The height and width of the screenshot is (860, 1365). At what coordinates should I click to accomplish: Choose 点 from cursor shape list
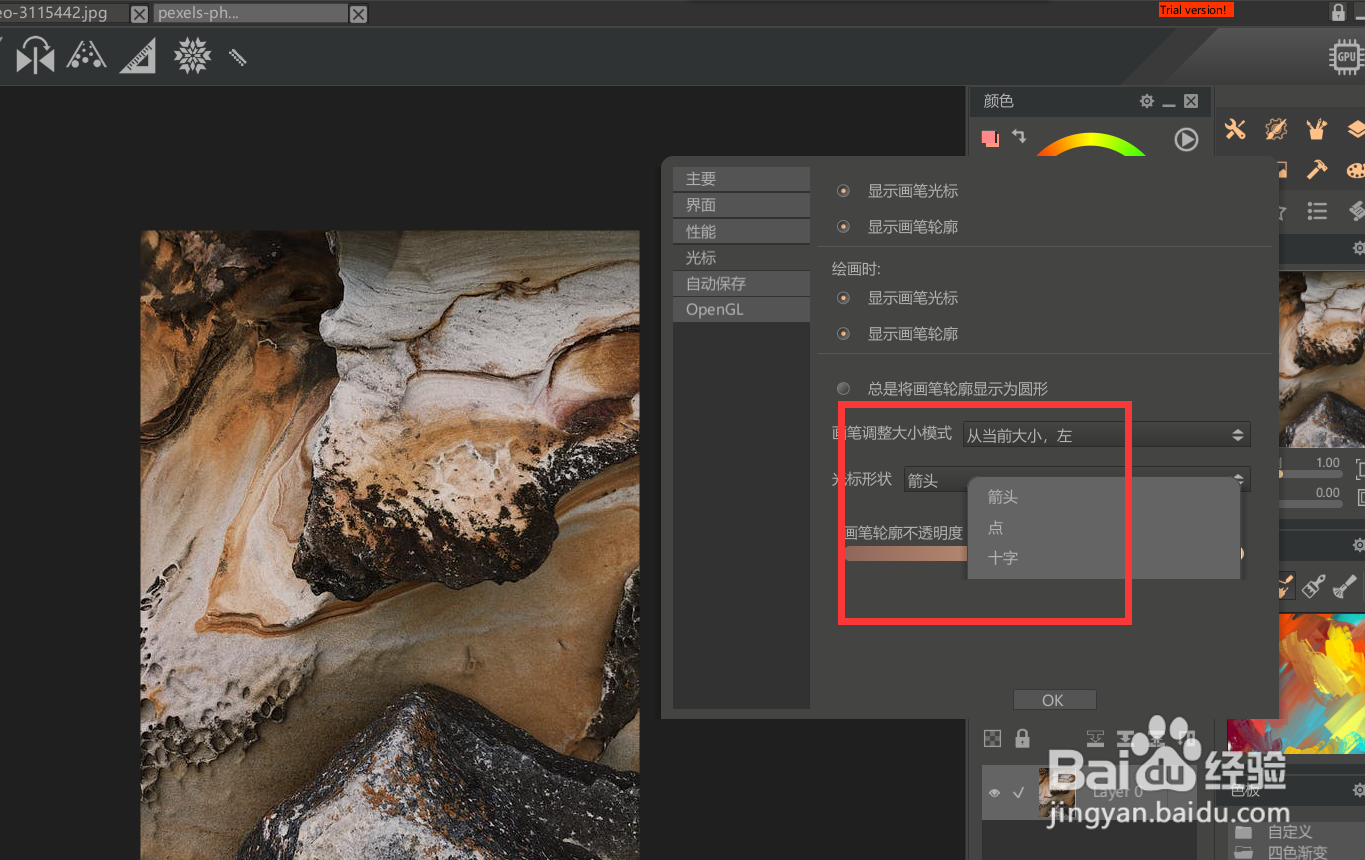point(1104,528)
